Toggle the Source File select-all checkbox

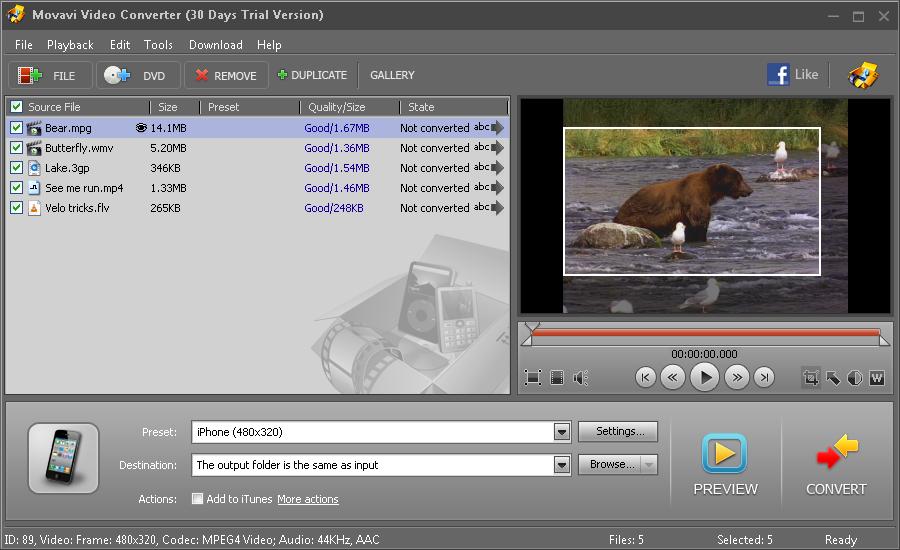(17, 107)
